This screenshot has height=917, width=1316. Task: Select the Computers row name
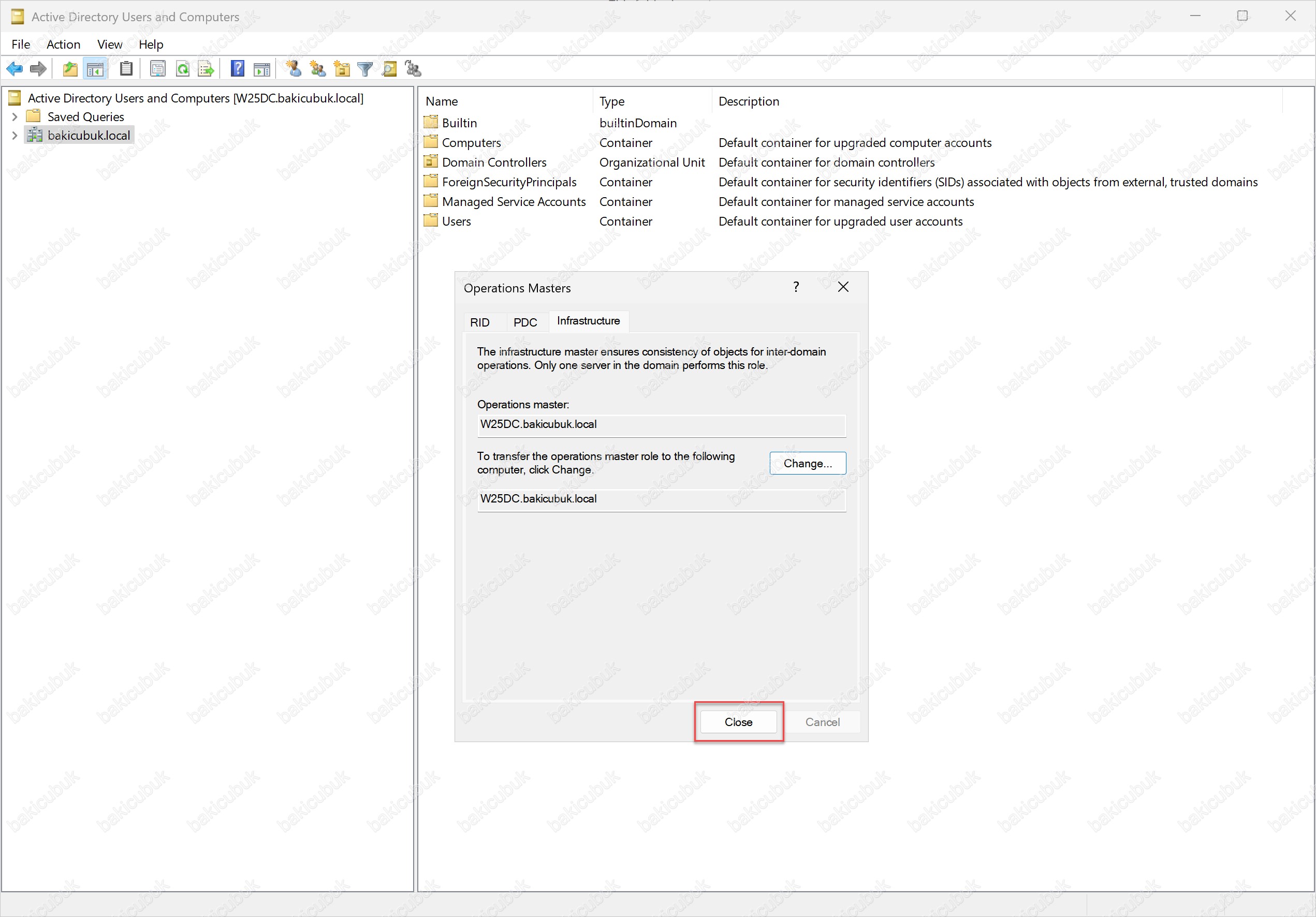pyautogui.click(x=471, y=143)
